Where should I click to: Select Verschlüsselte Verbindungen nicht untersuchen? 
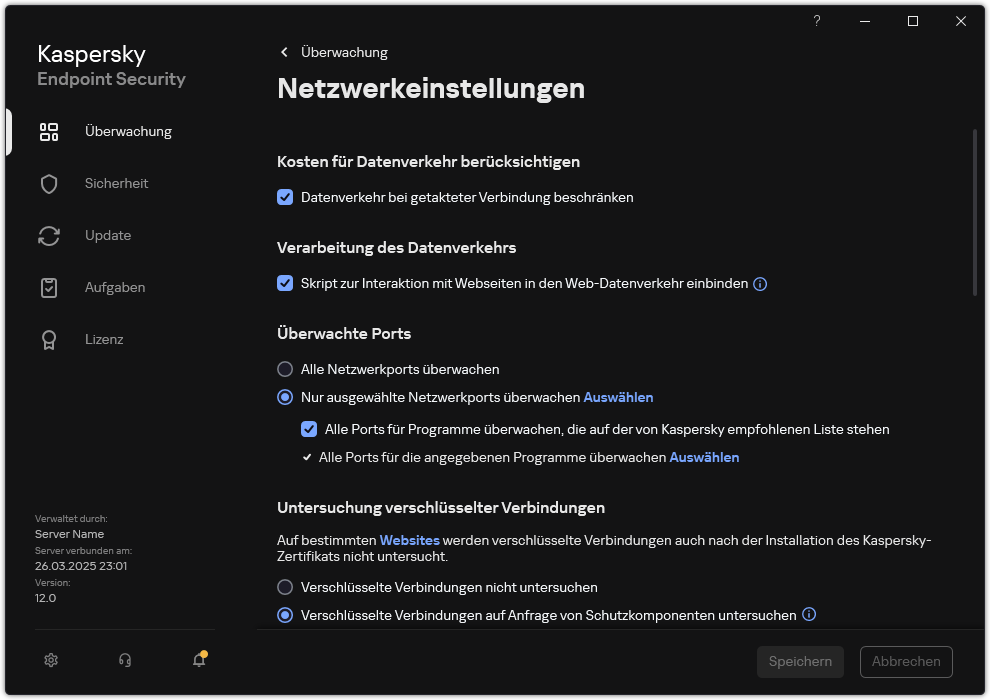pyautogui.click(x=285, y=587)
